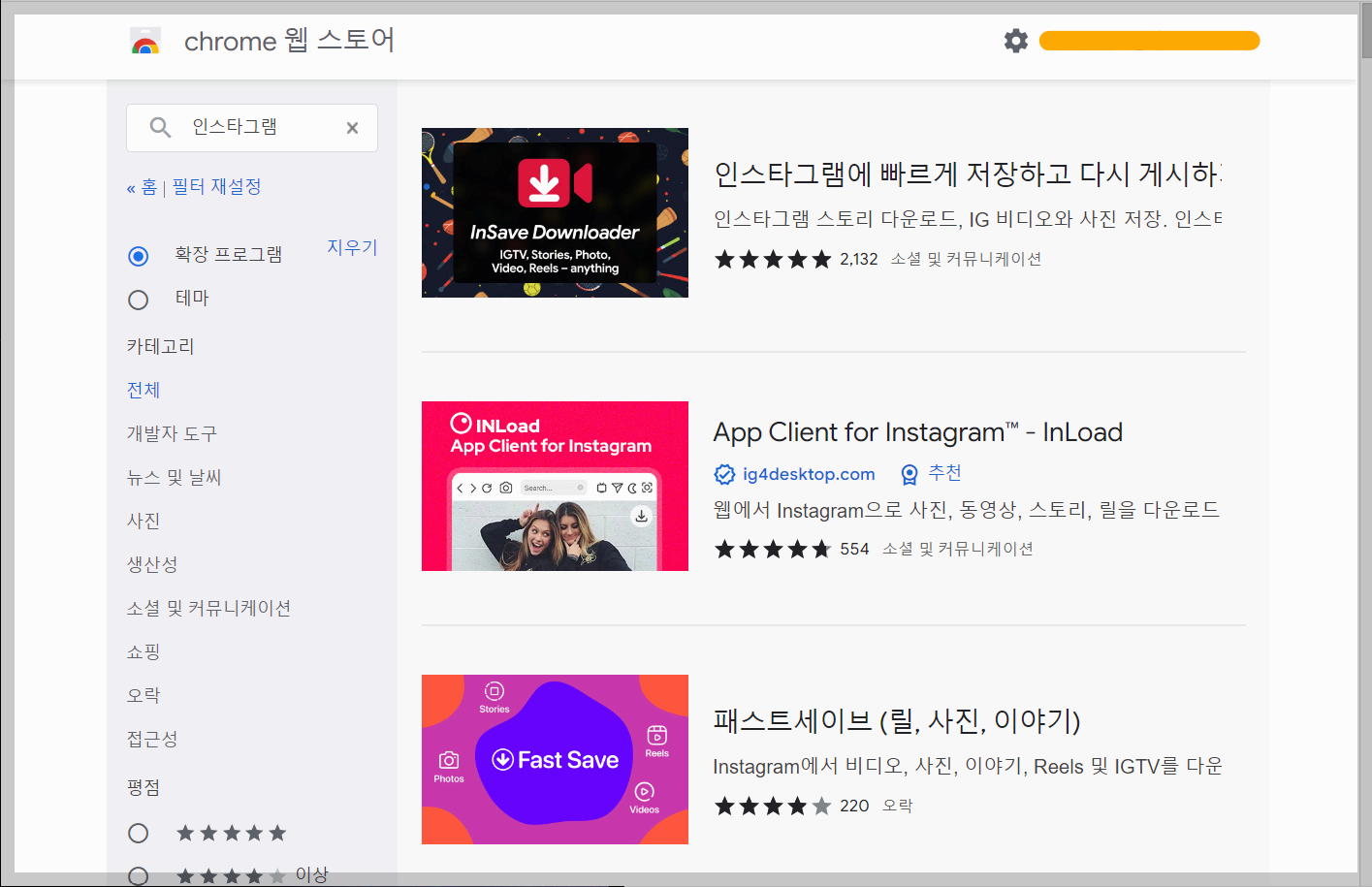Click 소셜 및 커뮤니케이션 label on InSave result

(x=966, y=259)
